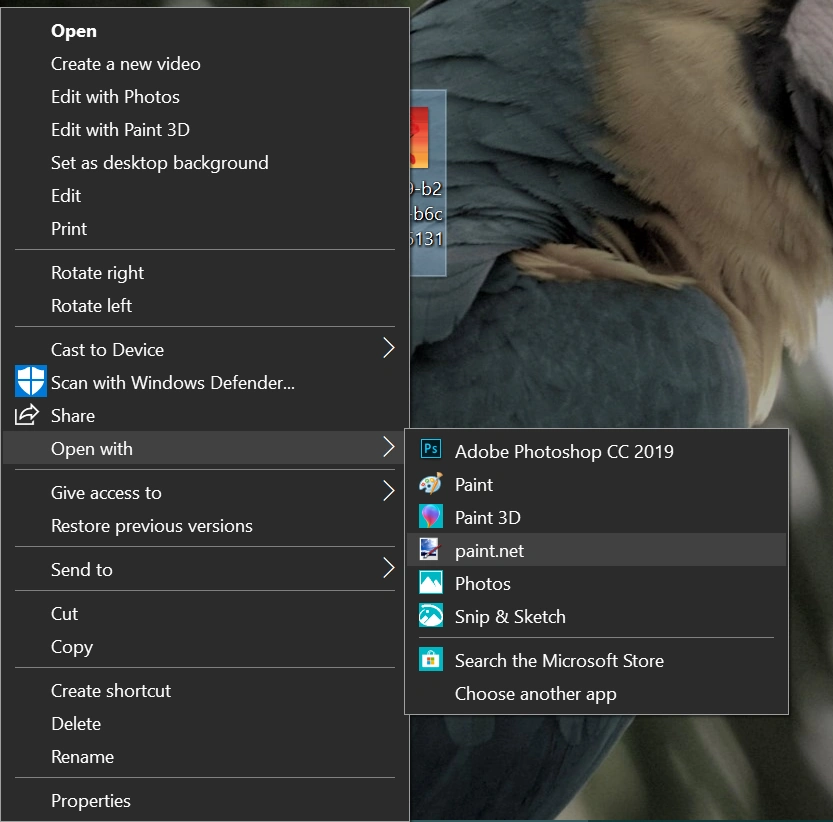
Task: Select Rotate left
Action: pyautogui.click(x=205, y=306)
